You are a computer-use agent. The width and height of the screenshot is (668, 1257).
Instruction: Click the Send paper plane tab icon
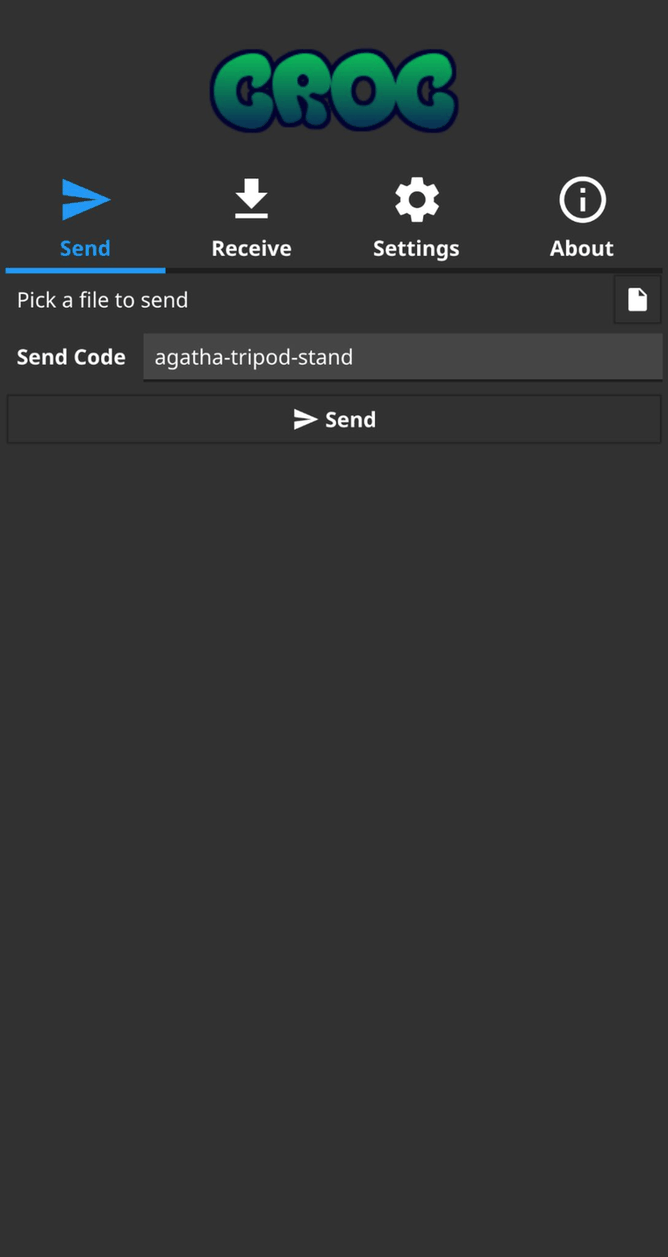(x=85, y=199)
